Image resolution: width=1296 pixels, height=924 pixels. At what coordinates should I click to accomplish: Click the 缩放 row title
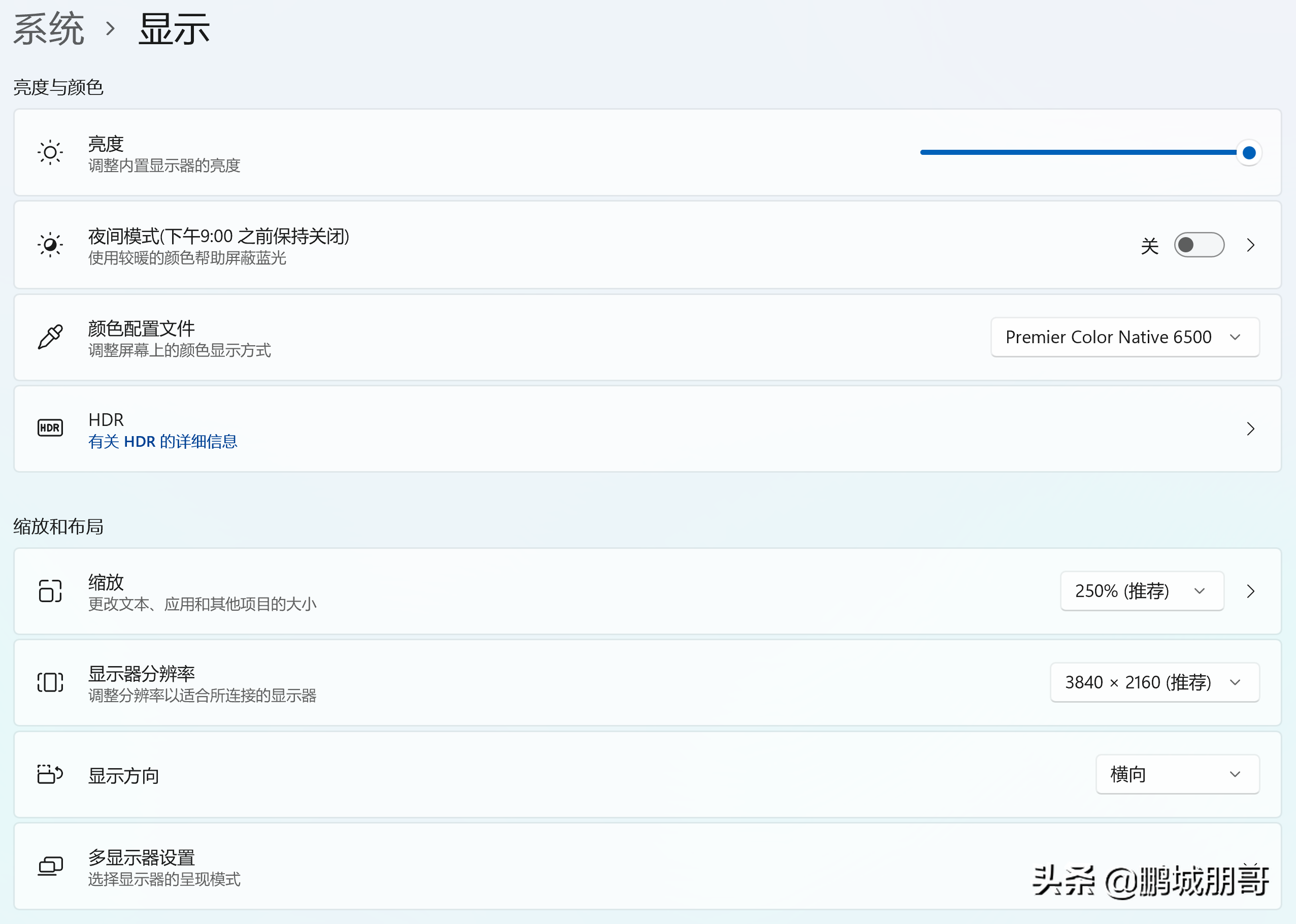click(x=106, y=582)
